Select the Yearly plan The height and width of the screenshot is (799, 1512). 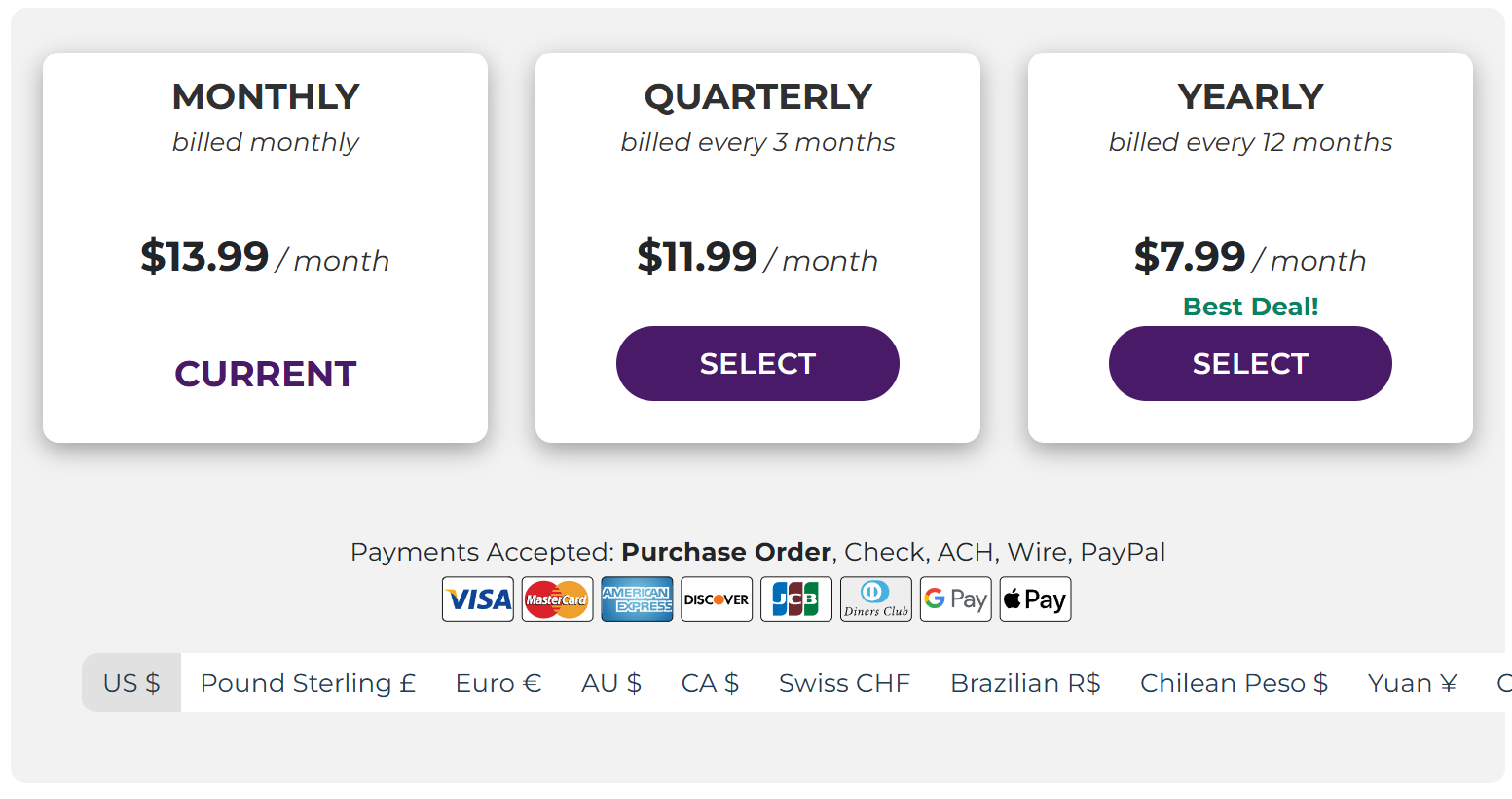pyautogui.click(x=1250, y=364)
